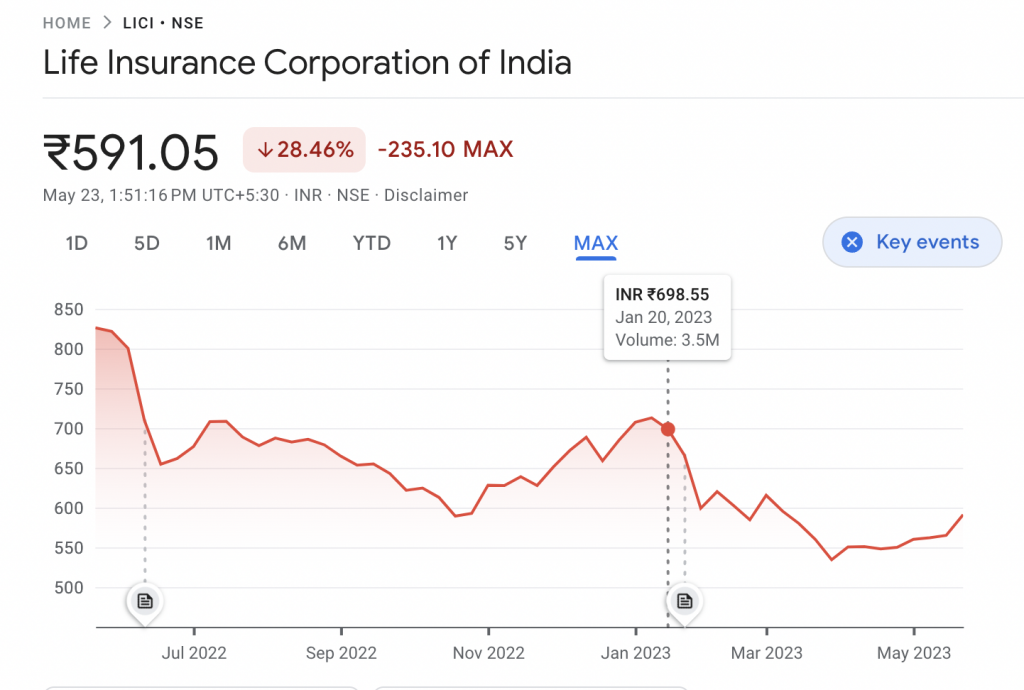The width and height of the screenshot is (1024, 690).
Task: Switch to the 1D time range
Action: pyautogui.click(x=76, y=242)
